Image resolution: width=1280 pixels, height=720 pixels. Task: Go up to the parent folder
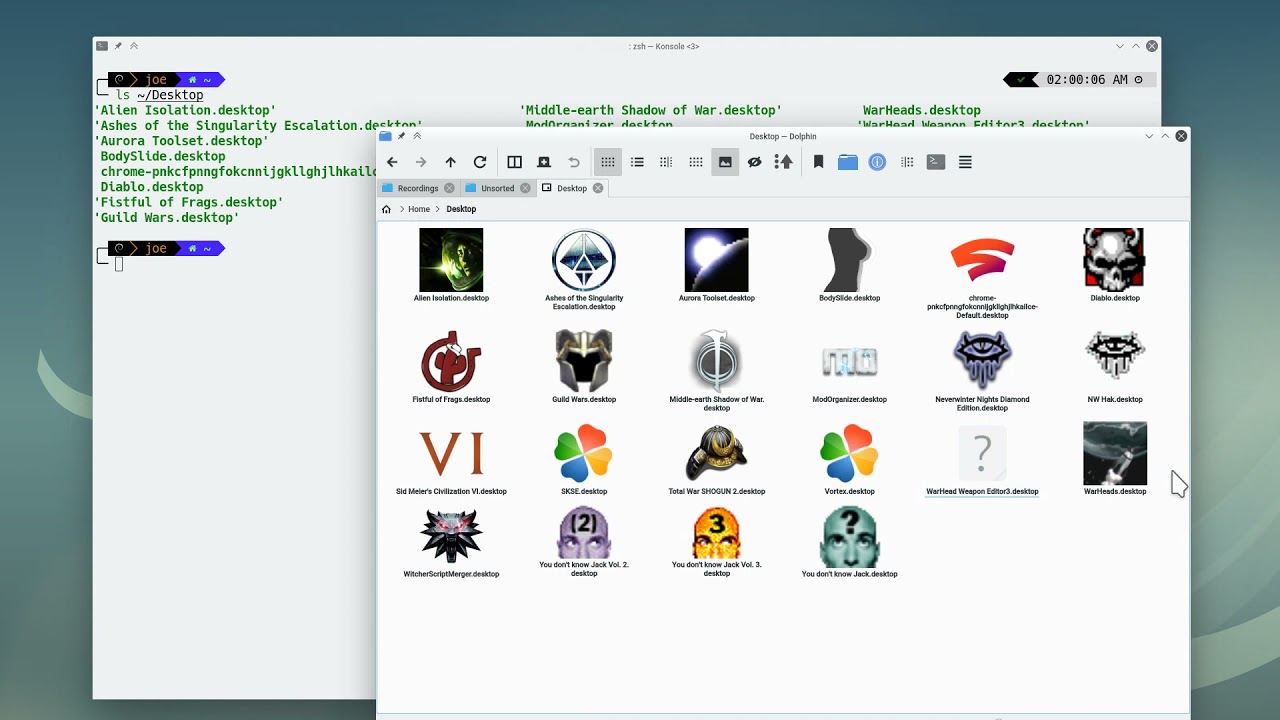(451, 162)
